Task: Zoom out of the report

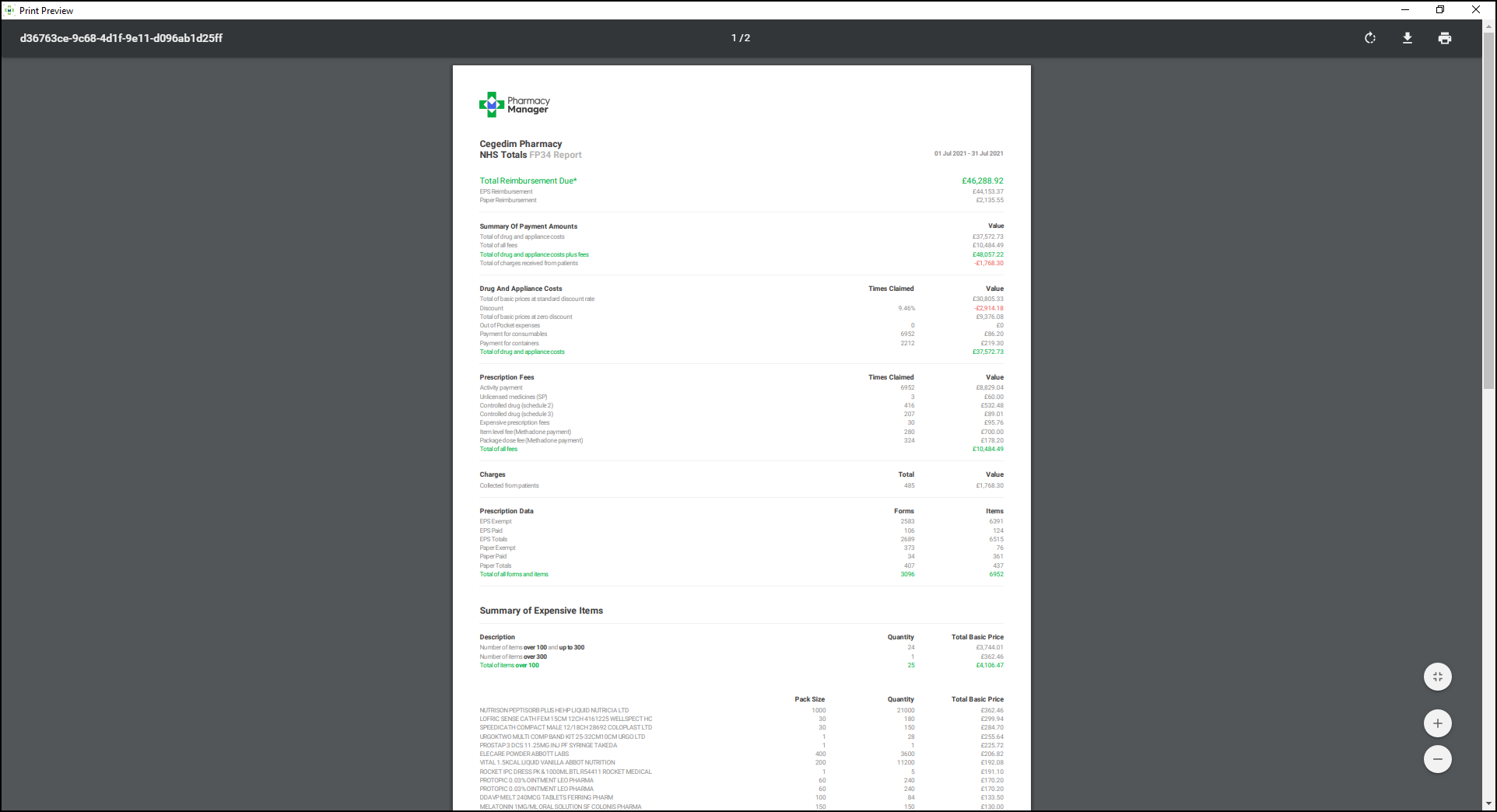Action: [x=1437, y=759]
